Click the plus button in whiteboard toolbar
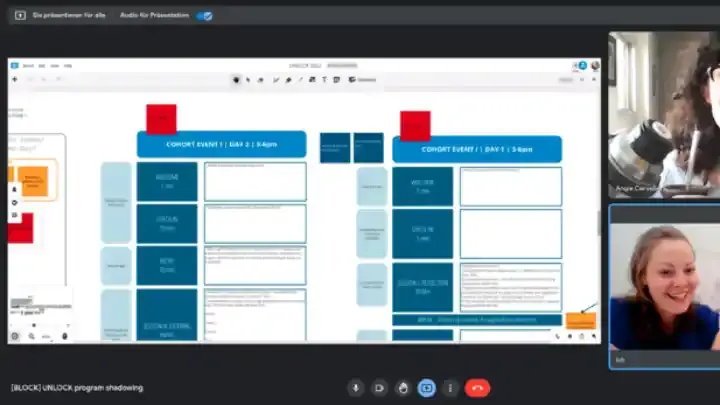720x405 pixels. coord(15,79)
